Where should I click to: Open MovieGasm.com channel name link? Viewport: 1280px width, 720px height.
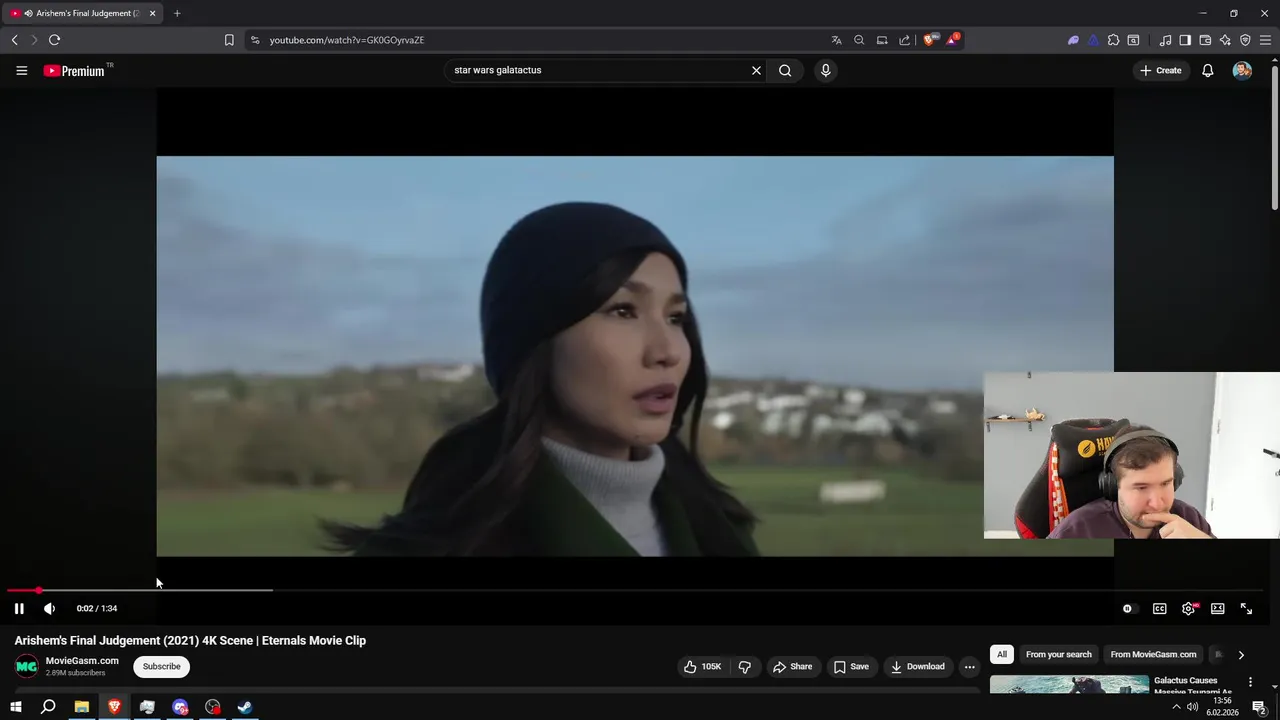(x=82, y=660)
